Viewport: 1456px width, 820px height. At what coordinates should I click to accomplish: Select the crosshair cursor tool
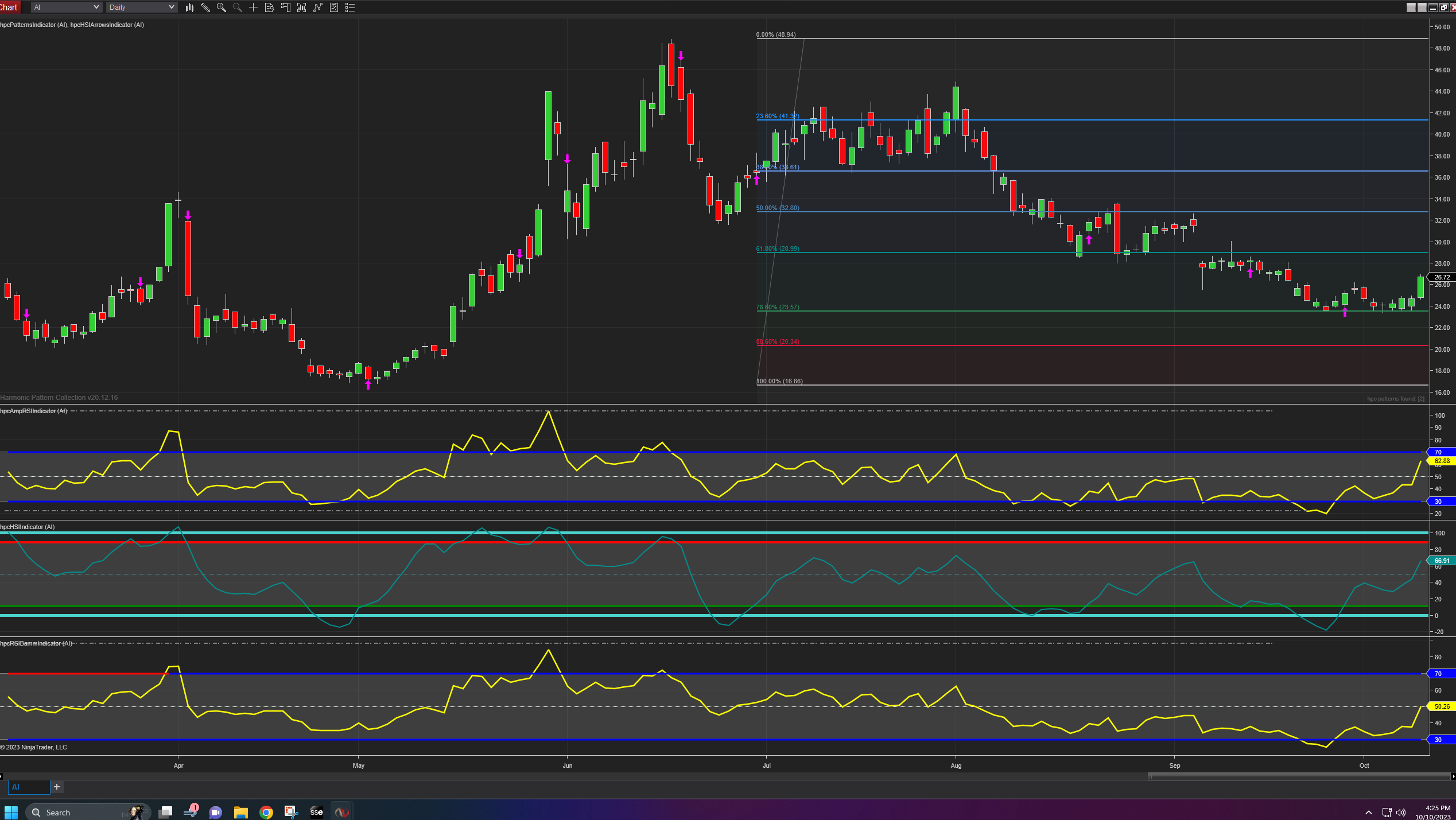253,7
